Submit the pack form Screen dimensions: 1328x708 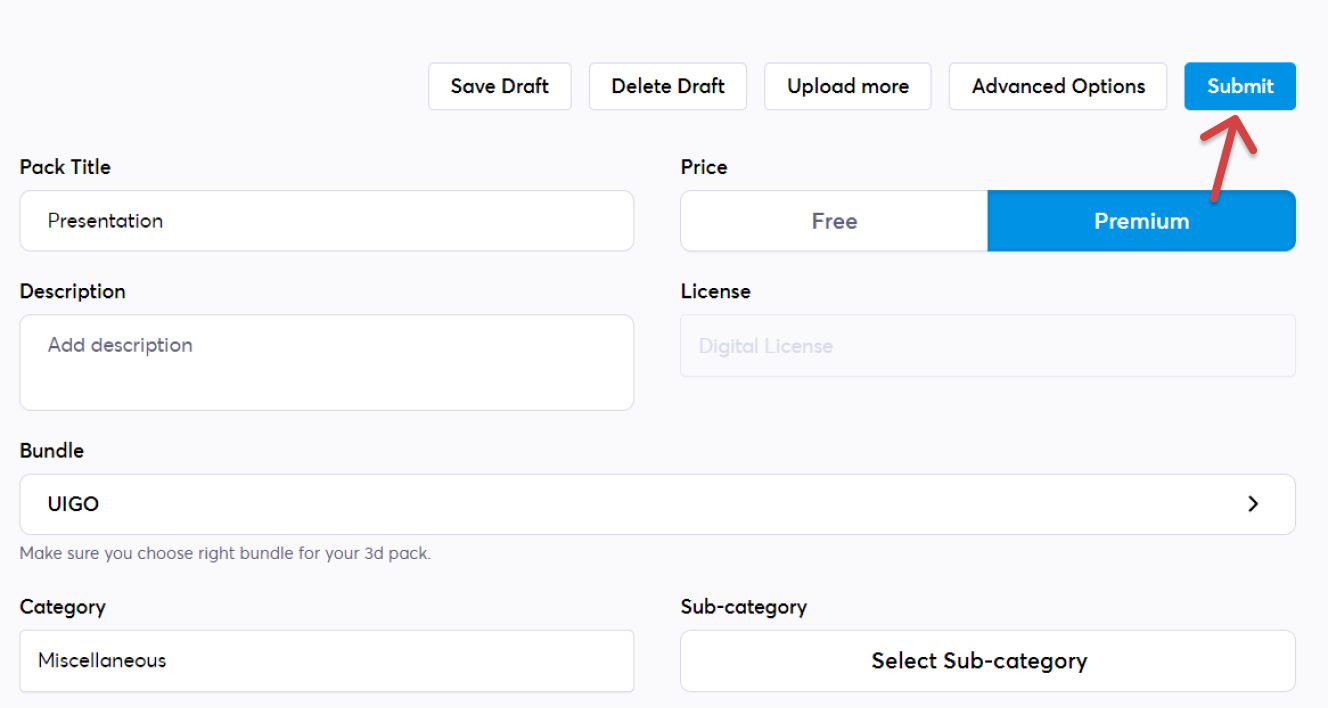click(x=1240, y=86)
